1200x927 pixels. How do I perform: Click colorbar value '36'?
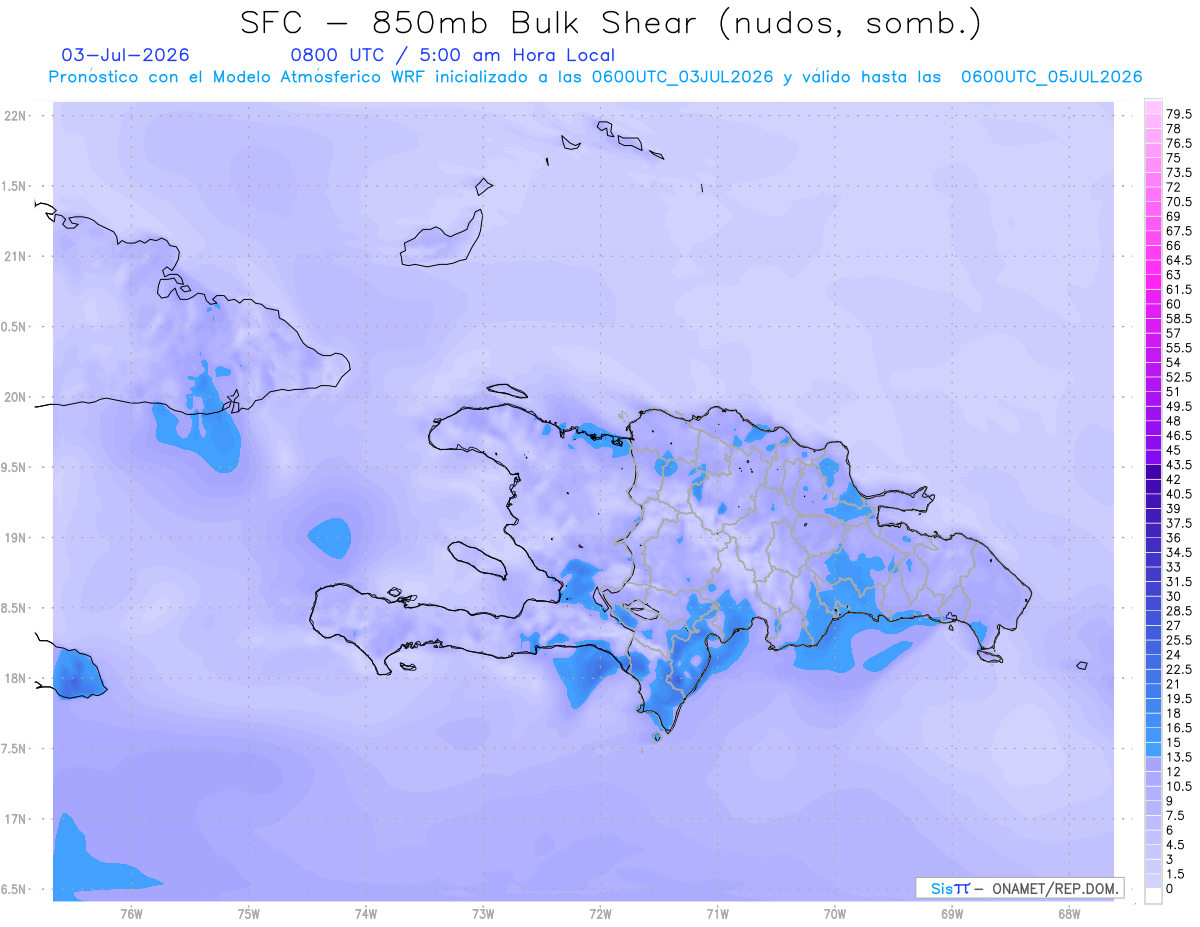tap(1174, 538)
